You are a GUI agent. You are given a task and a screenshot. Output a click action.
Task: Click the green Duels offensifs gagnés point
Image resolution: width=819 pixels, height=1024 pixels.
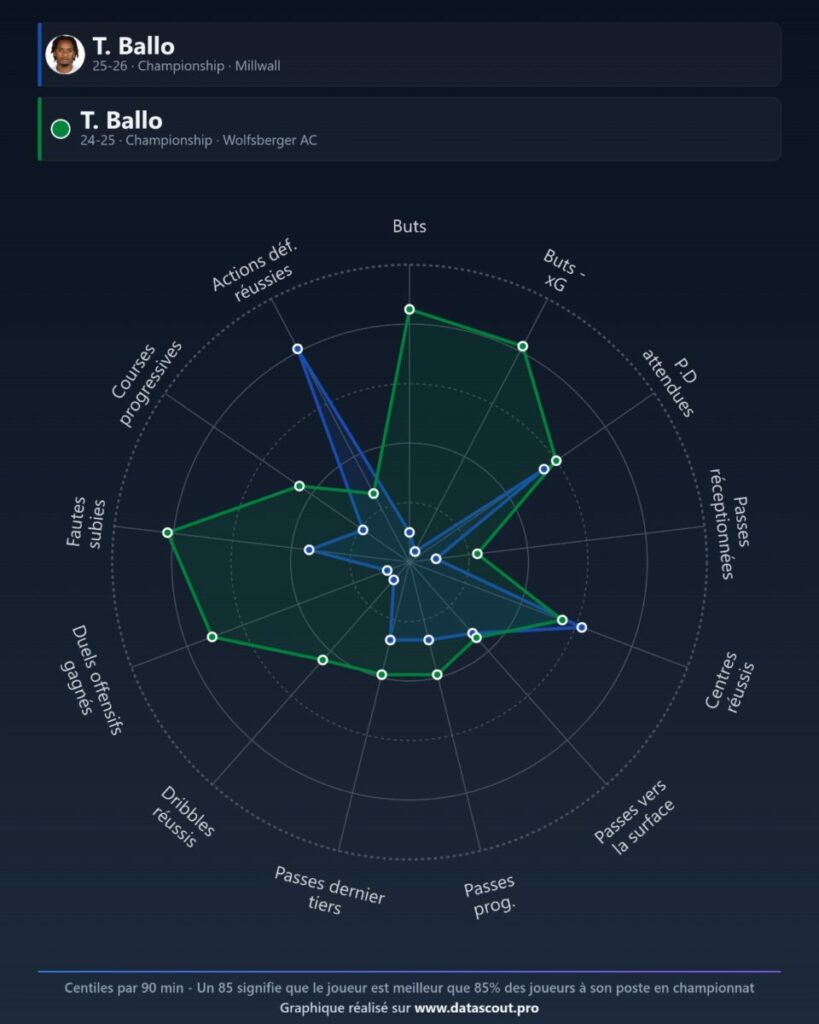click(212, 636)
